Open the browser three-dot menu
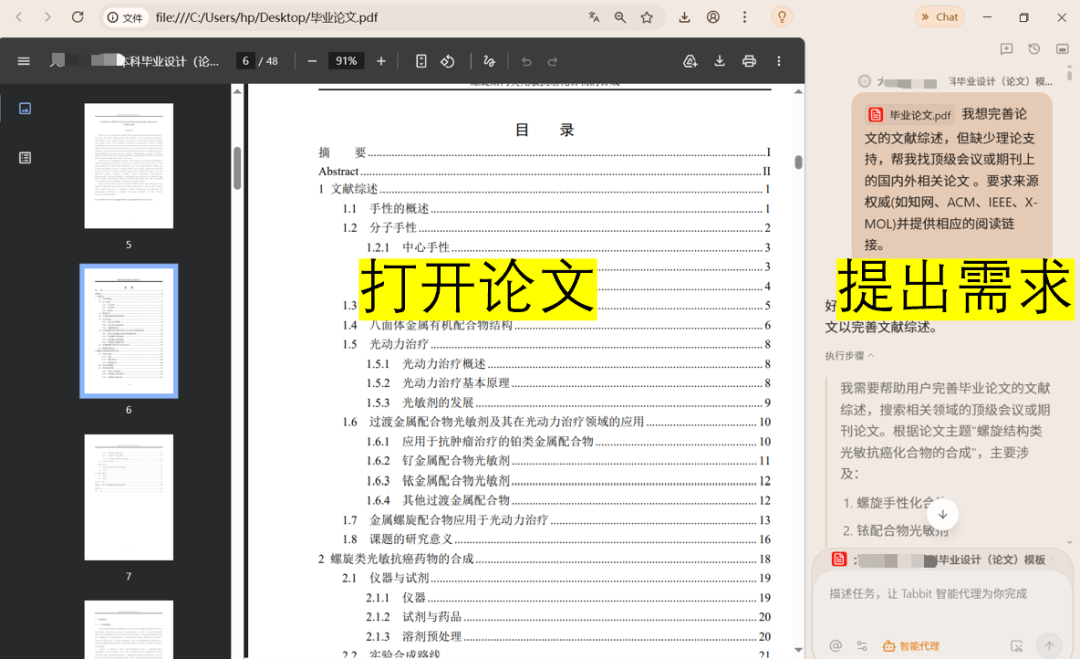The height and width of the screenshot is (659, 1080). click(745, 17)
